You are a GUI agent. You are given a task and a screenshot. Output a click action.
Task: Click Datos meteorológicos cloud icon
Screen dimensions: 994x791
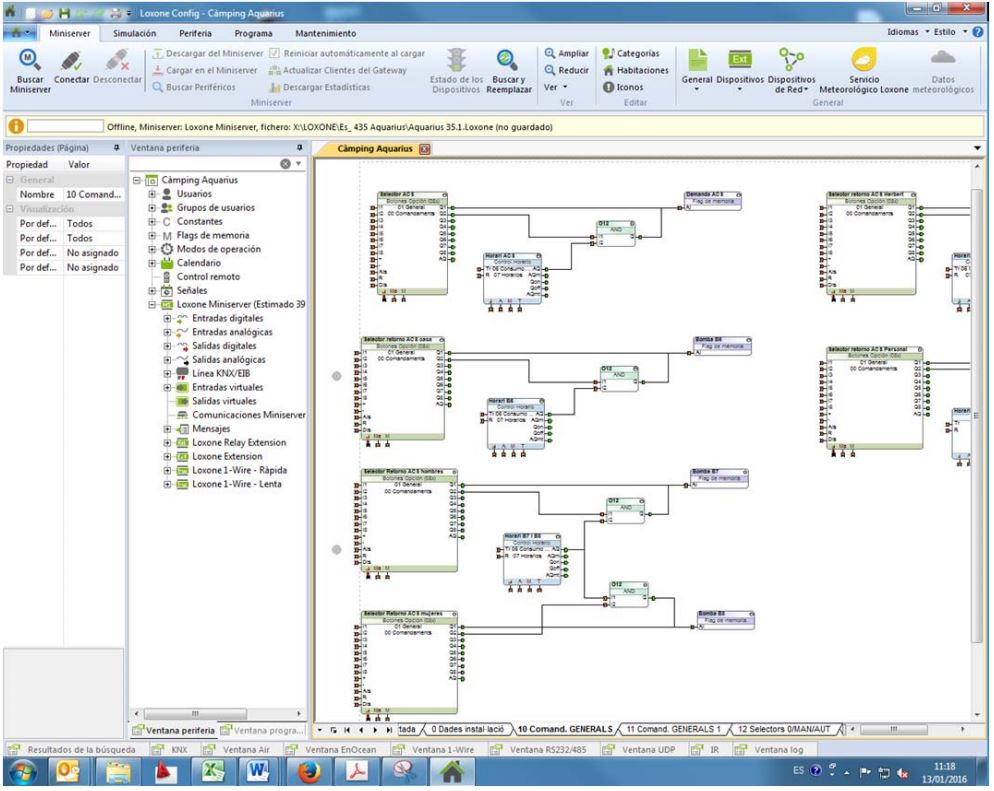click(943, 58)
